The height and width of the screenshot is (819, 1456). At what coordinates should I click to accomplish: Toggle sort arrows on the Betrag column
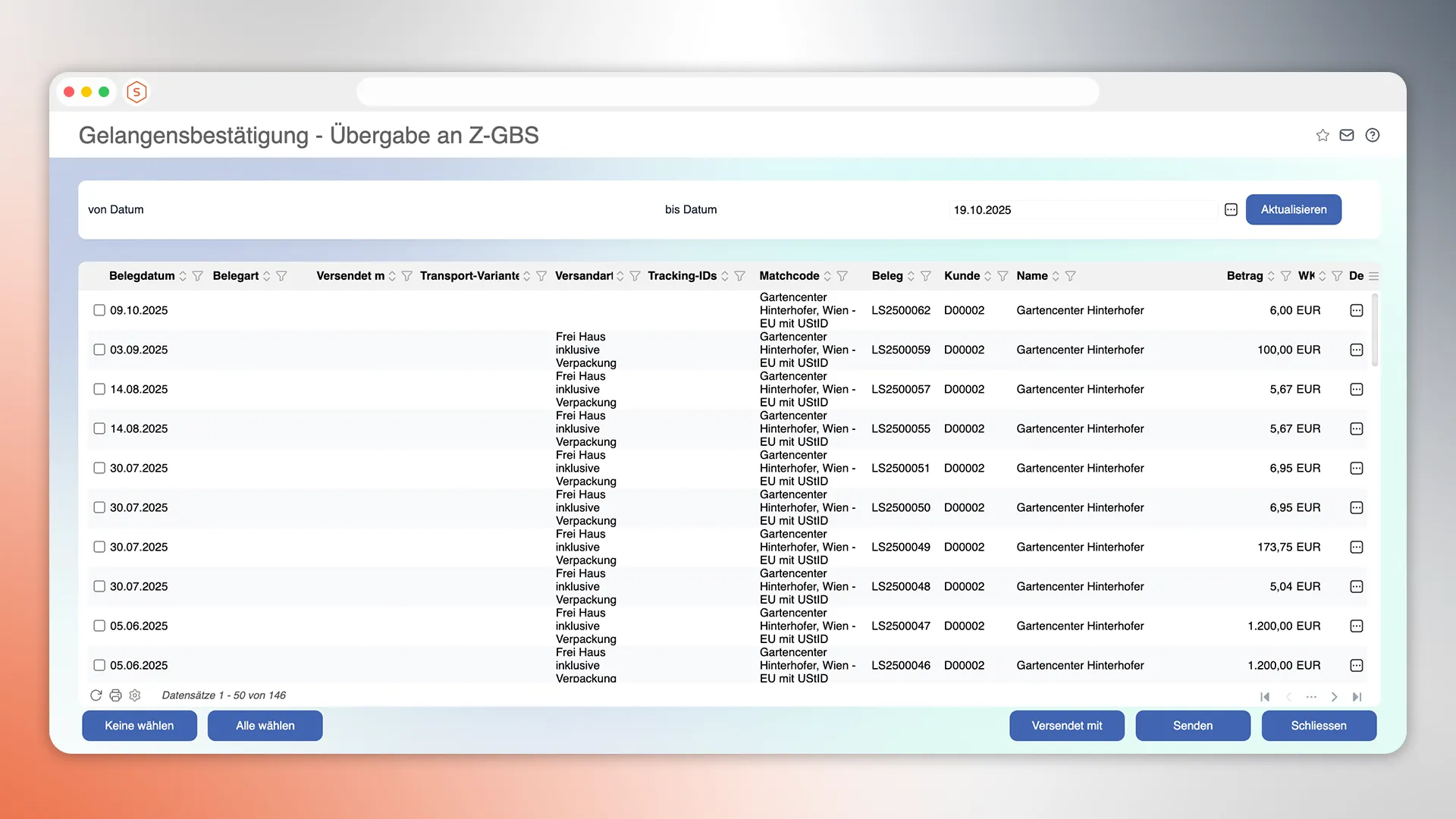1272,276
